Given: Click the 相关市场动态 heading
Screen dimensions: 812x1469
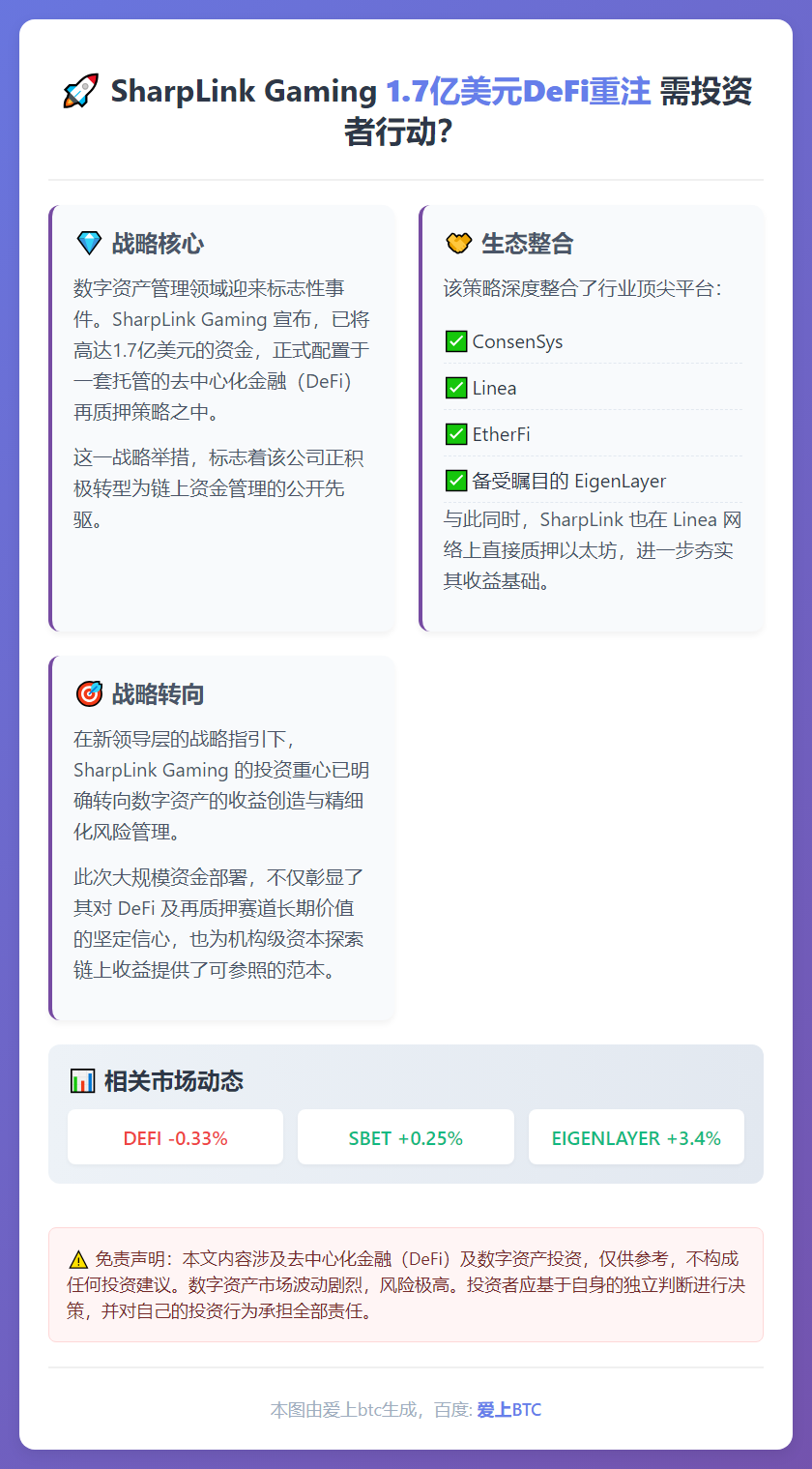Looking at the screenshot, I should tap(173, 1080).
